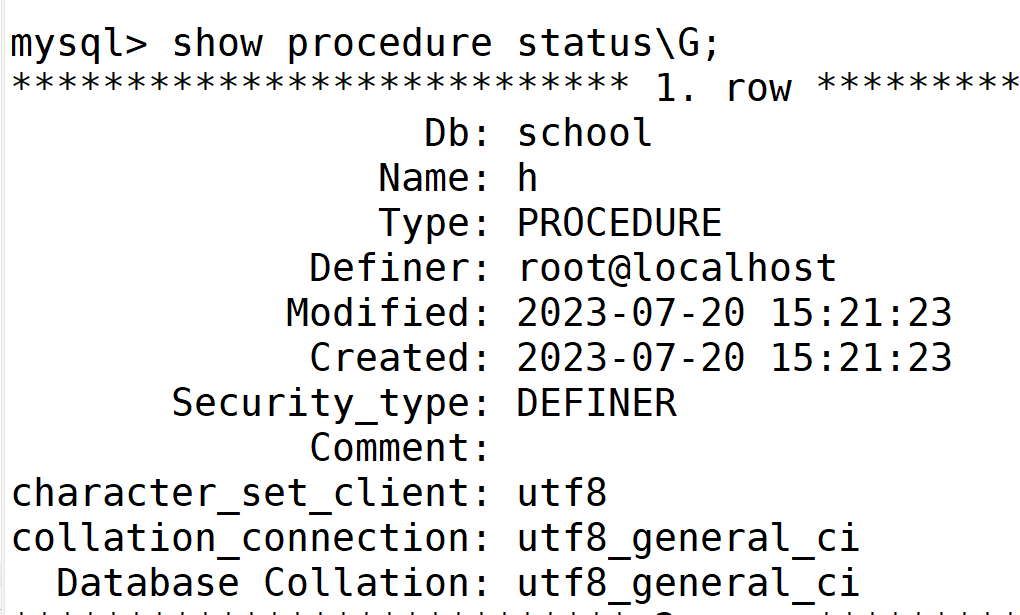Screen dimensions: 1020x615
Task: Click the Type value PROCEDURE
Action: [x=619, y=223]
